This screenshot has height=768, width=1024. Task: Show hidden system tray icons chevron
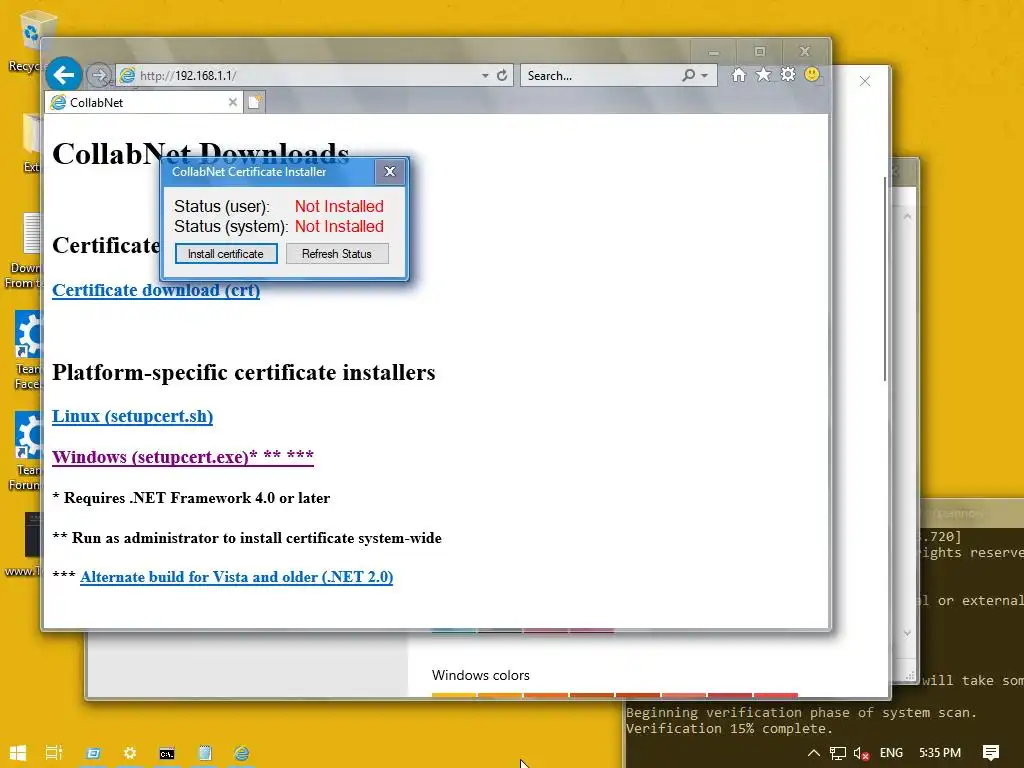(814, 753)
